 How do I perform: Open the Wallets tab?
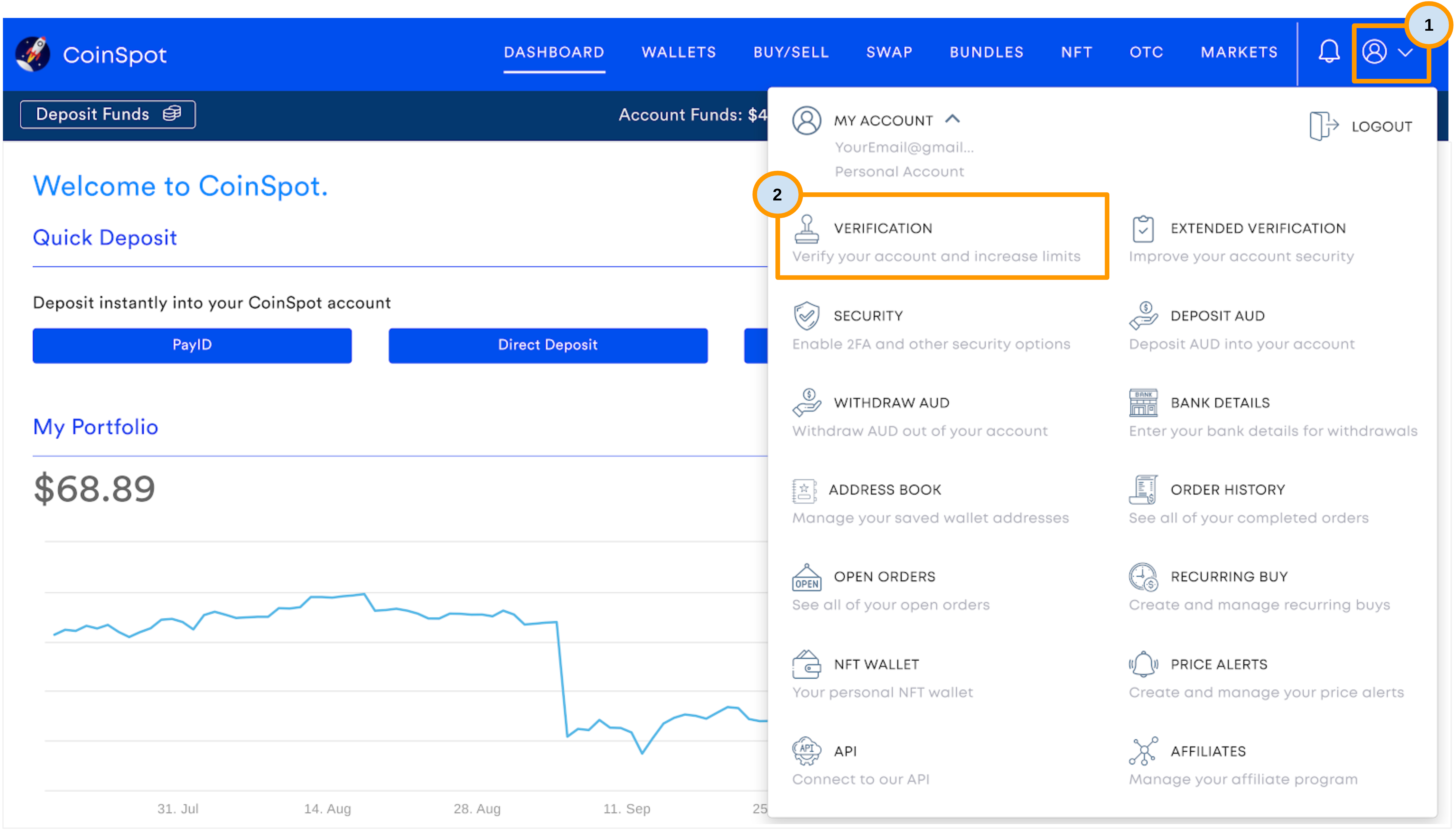click(x=678, y=52)
